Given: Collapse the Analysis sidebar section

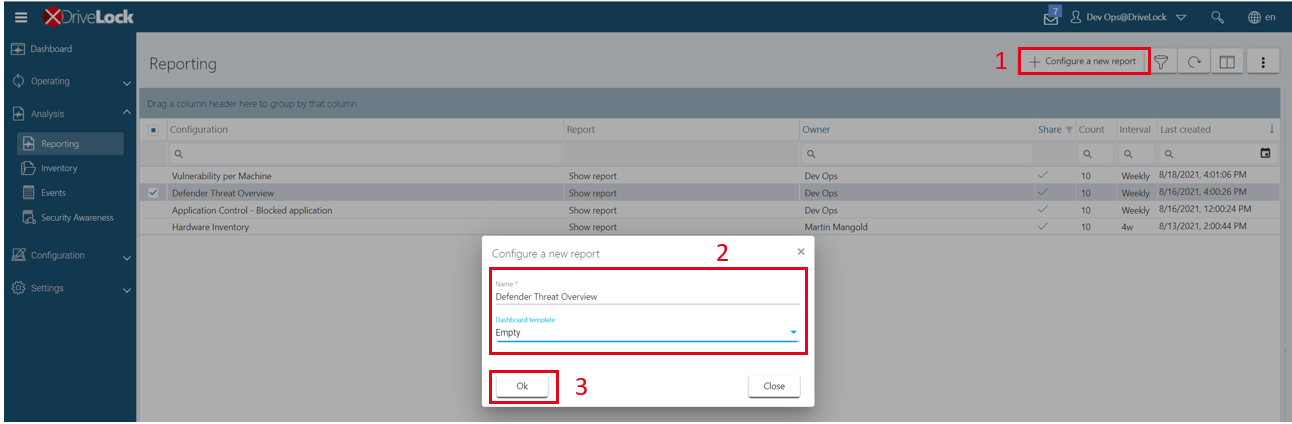Looking at the screenshot, I should (x=127, y=113).
